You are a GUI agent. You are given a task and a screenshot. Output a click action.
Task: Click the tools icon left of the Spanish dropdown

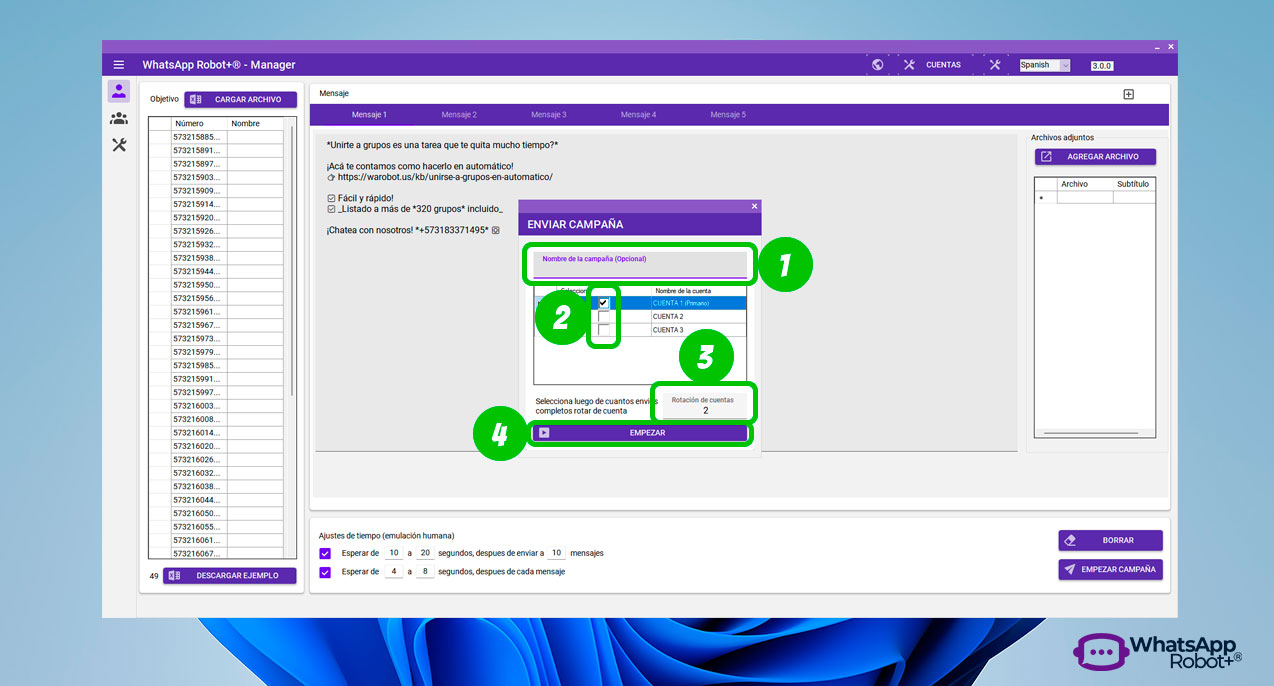995,65
